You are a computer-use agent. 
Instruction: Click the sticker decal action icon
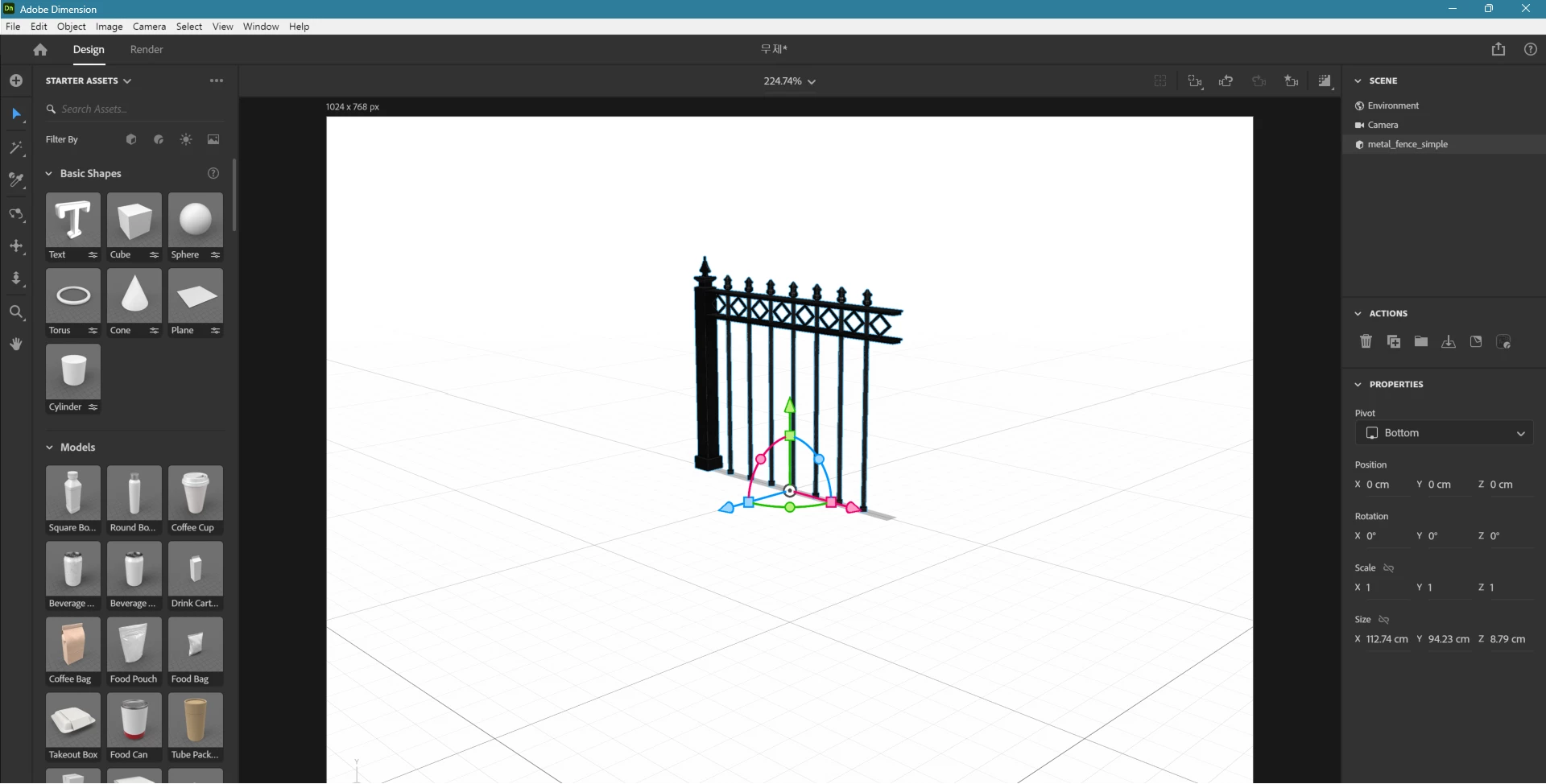pyautogui.click(x=1475, y=341)
